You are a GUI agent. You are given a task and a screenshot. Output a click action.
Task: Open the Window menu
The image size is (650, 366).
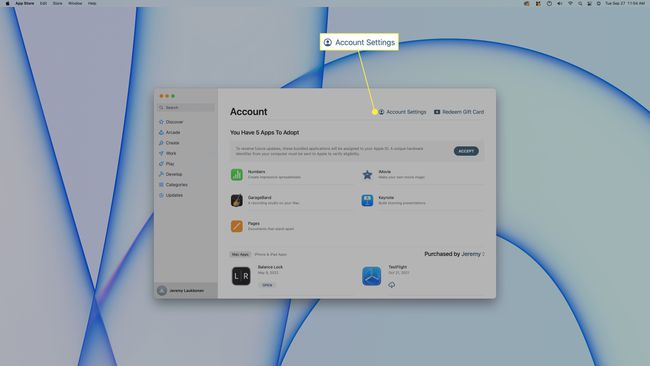click(x=75, y=3)
